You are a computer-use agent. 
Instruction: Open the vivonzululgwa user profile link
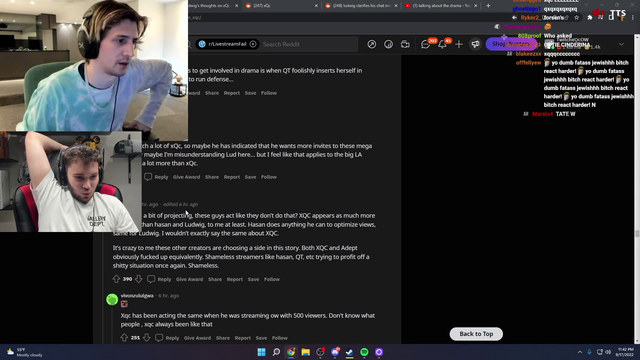[x=137, y=296]
